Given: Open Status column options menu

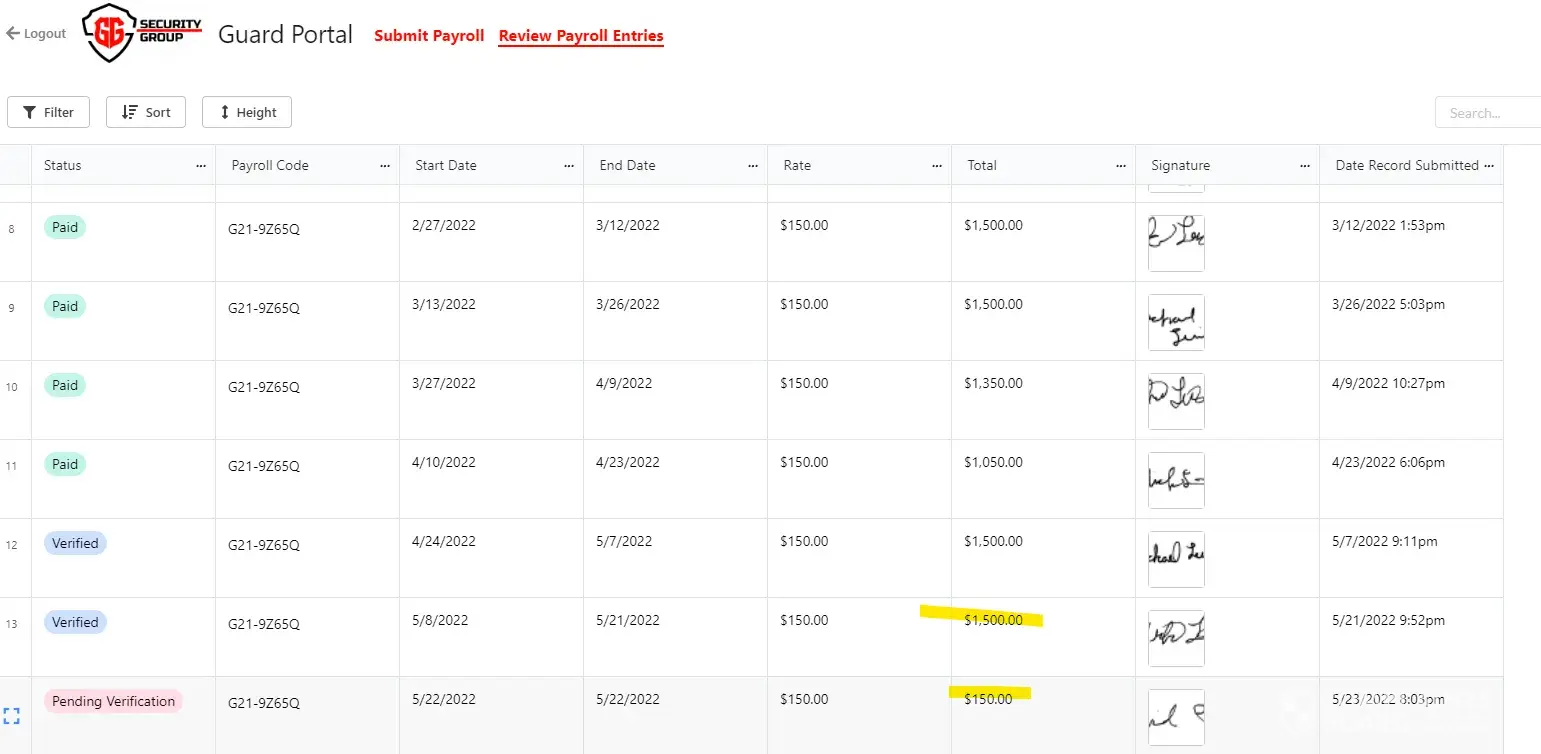Looking at the screenshot, I should coord(201,166).
